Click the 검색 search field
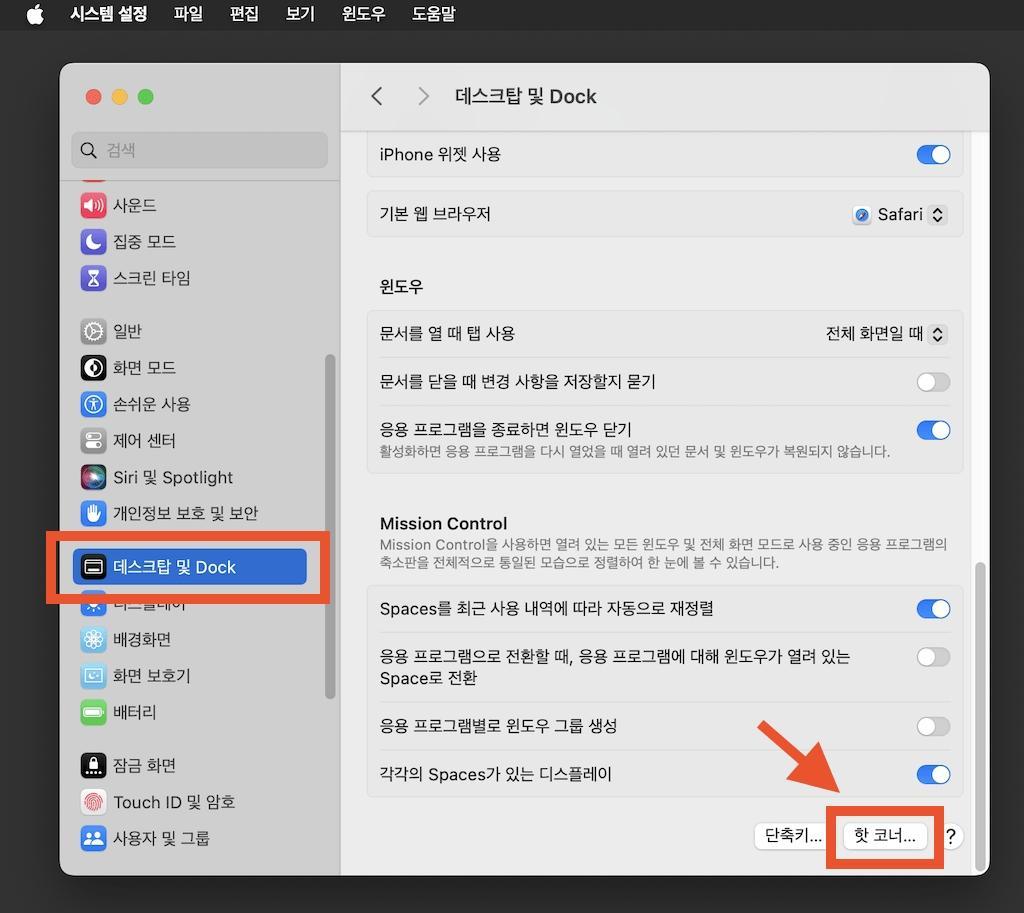Viewport: 1024px width, 913px height. point(200,150)
